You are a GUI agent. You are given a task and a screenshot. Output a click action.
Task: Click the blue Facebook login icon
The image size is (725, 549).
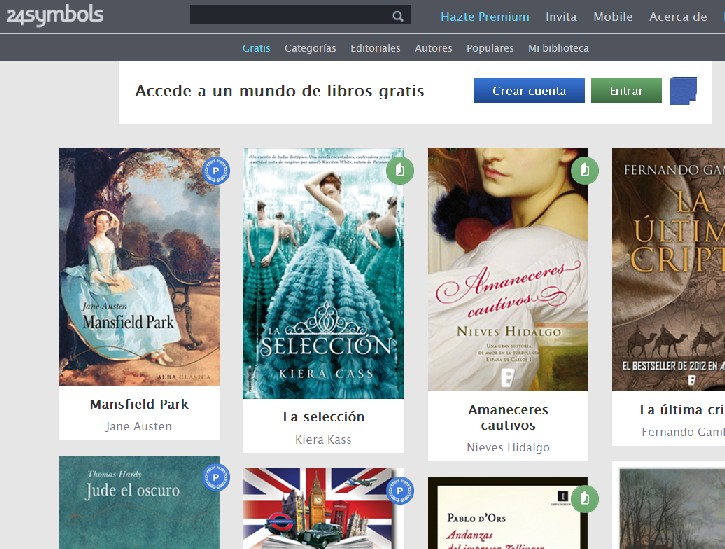(683, 91)
